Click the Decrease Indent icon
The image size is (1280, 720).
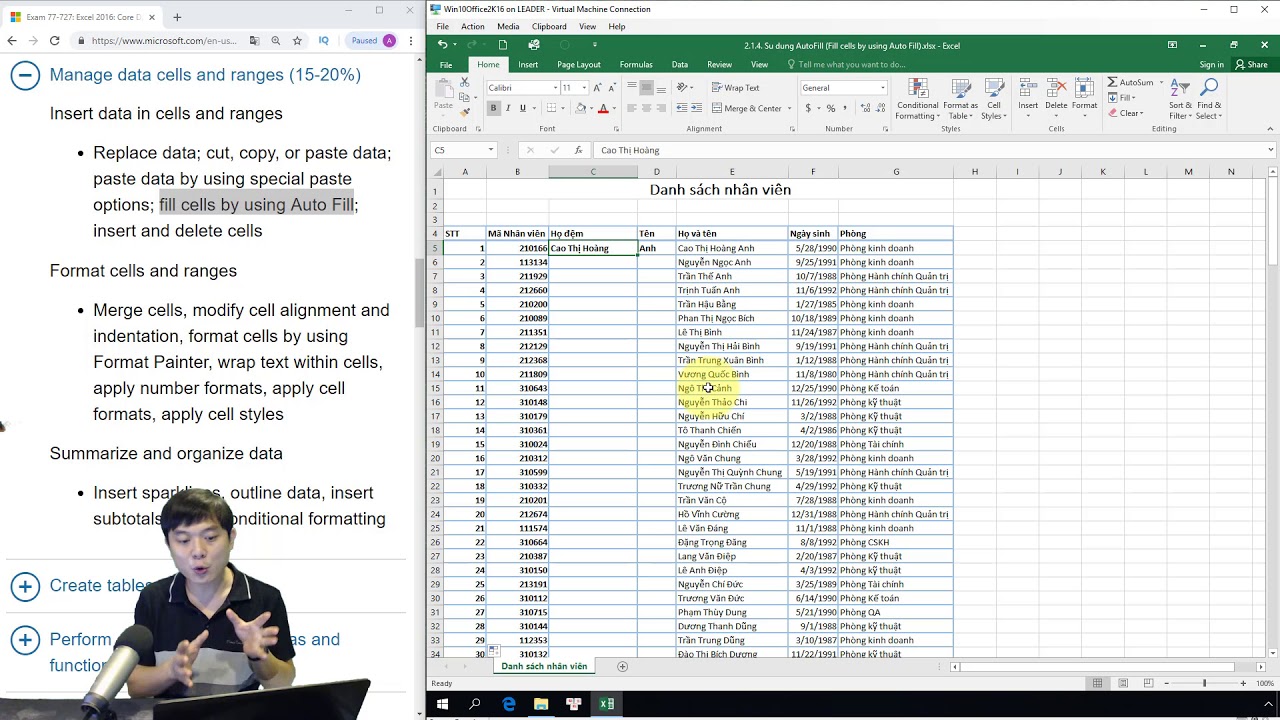(682, 108)
